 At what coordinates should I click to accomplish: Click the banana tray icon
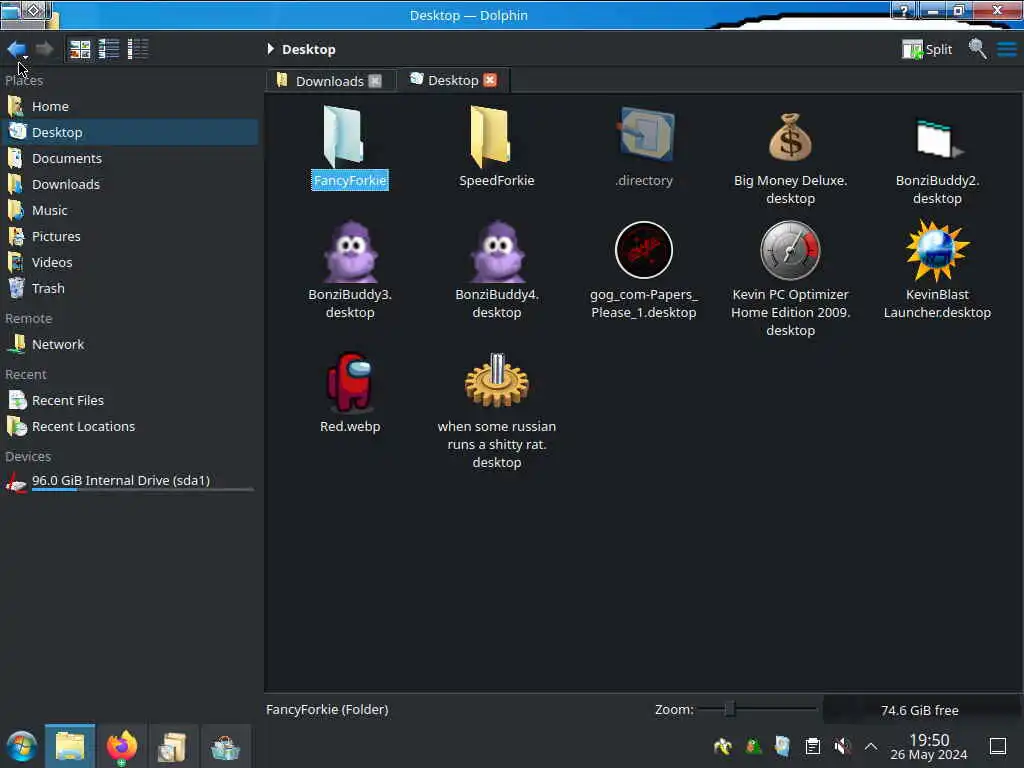coord(723,746)
